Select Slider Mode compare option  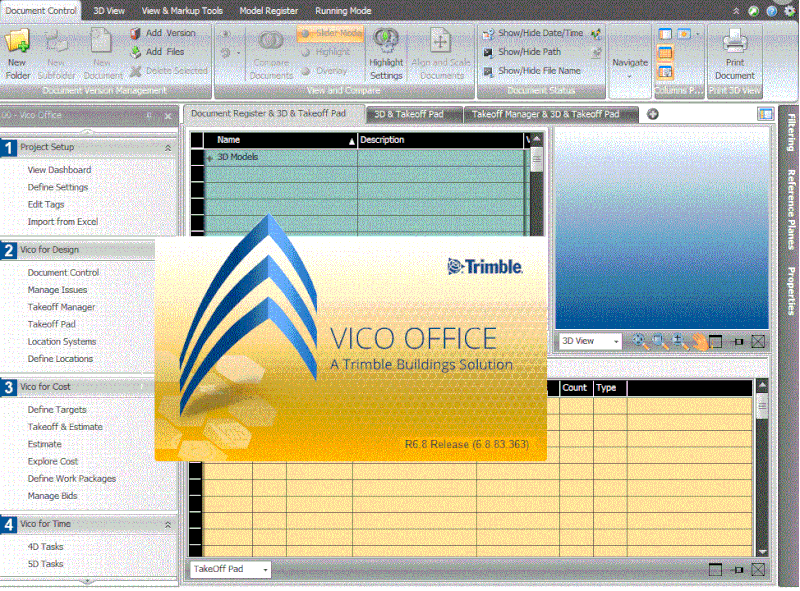(331, 34)
